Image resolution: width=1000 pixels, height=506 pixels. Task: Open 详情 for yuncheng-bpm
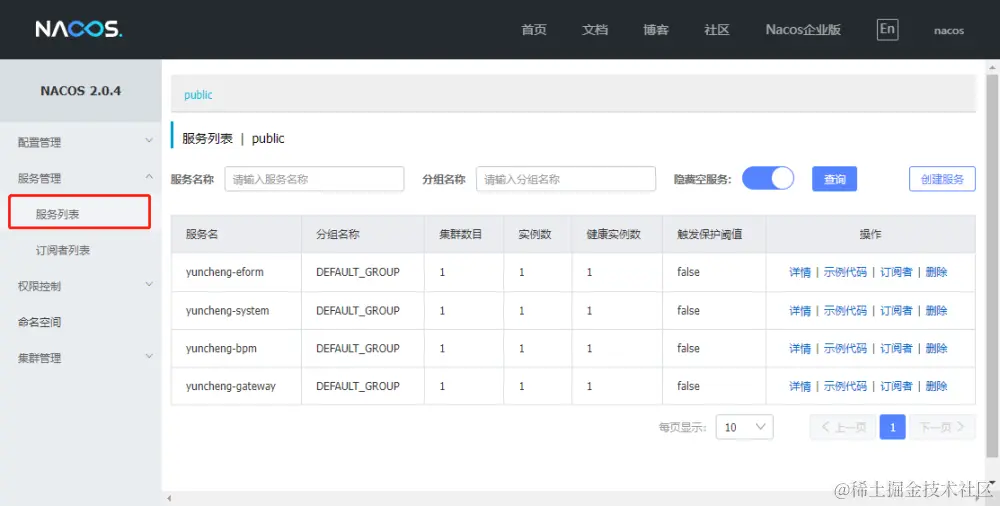800,348
